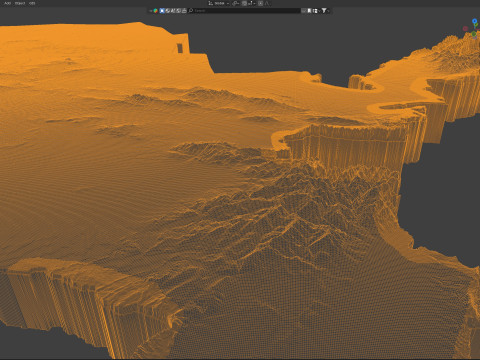Choose the Extend selection mode icon
This screenshot has width=480, height=360.
coord(168,11)
